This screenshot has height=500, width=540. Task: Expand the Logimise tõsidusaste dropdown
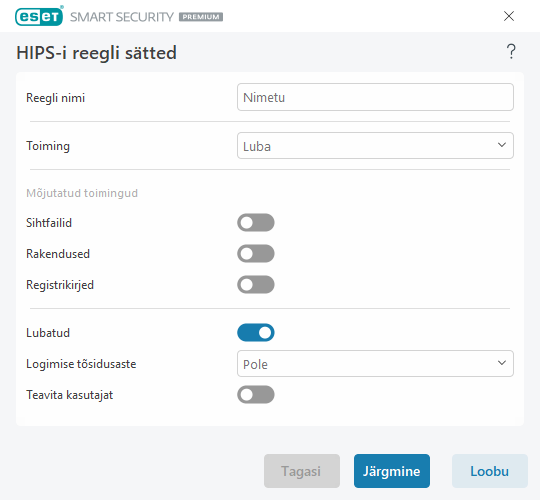click(x=375, y=364)
